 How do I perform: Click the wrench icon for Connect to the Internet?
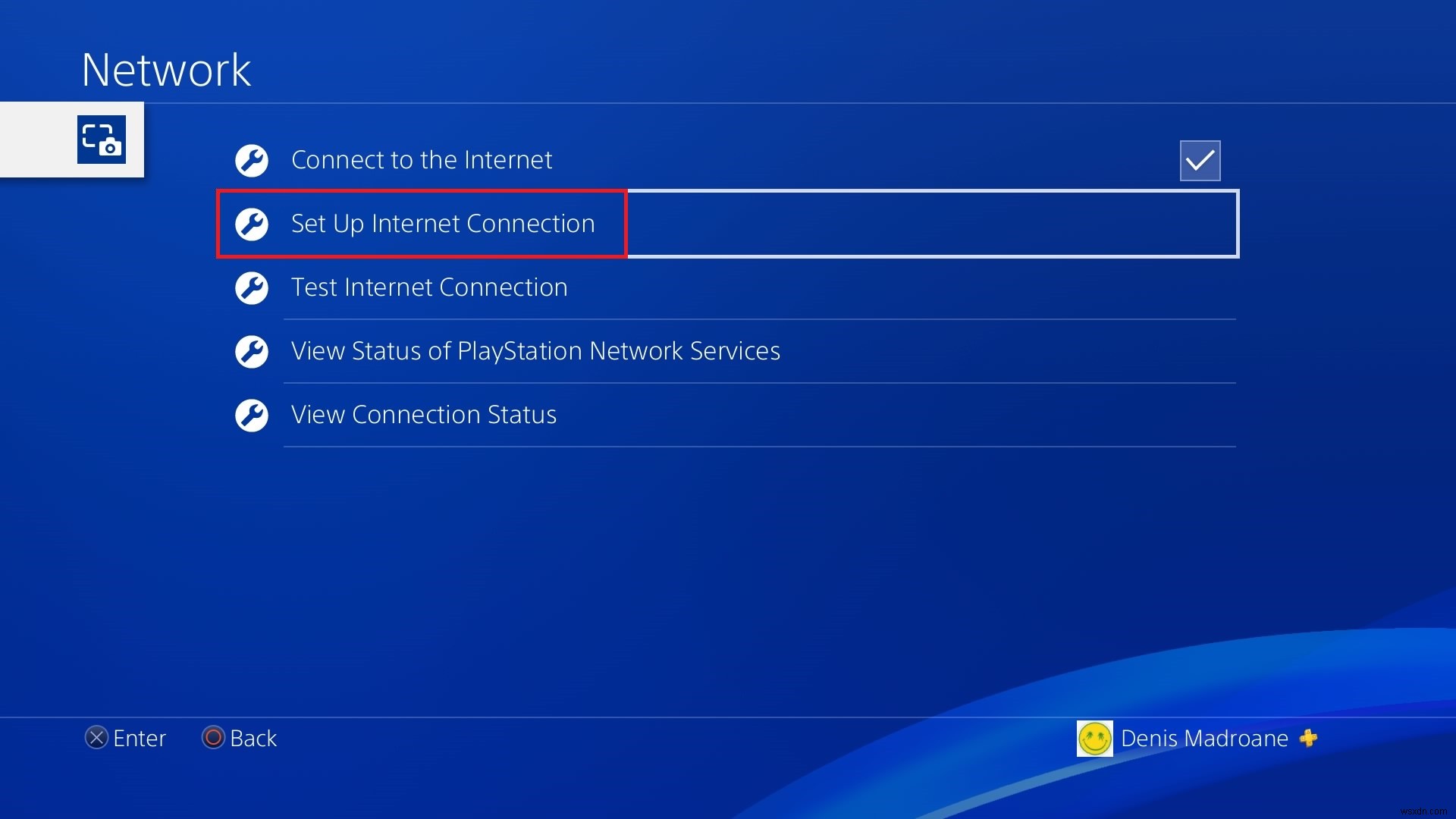[252, 159]
